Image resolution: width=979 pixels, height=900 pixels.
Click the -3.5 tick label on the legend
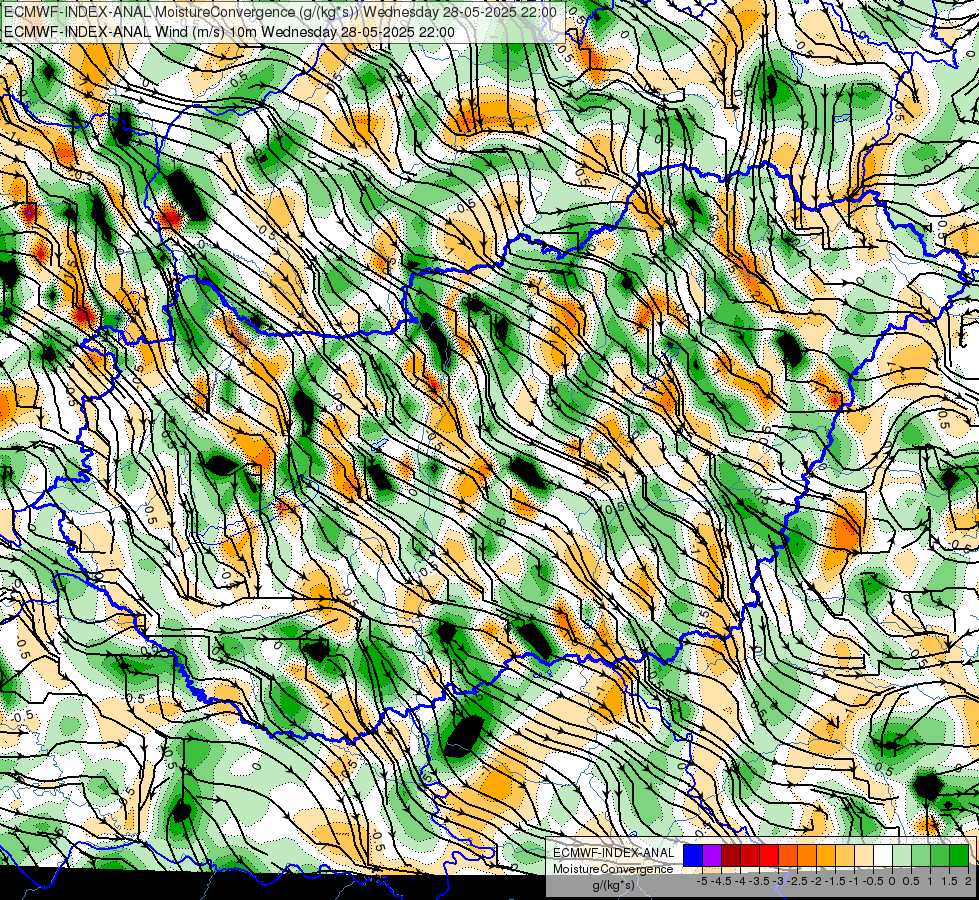click(x=759, y=881)
